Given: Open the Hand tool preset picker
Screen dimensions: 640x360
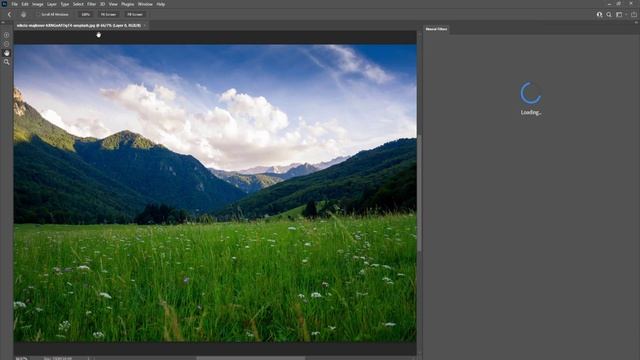Looking at the screenshot, I should click(24, 14).
